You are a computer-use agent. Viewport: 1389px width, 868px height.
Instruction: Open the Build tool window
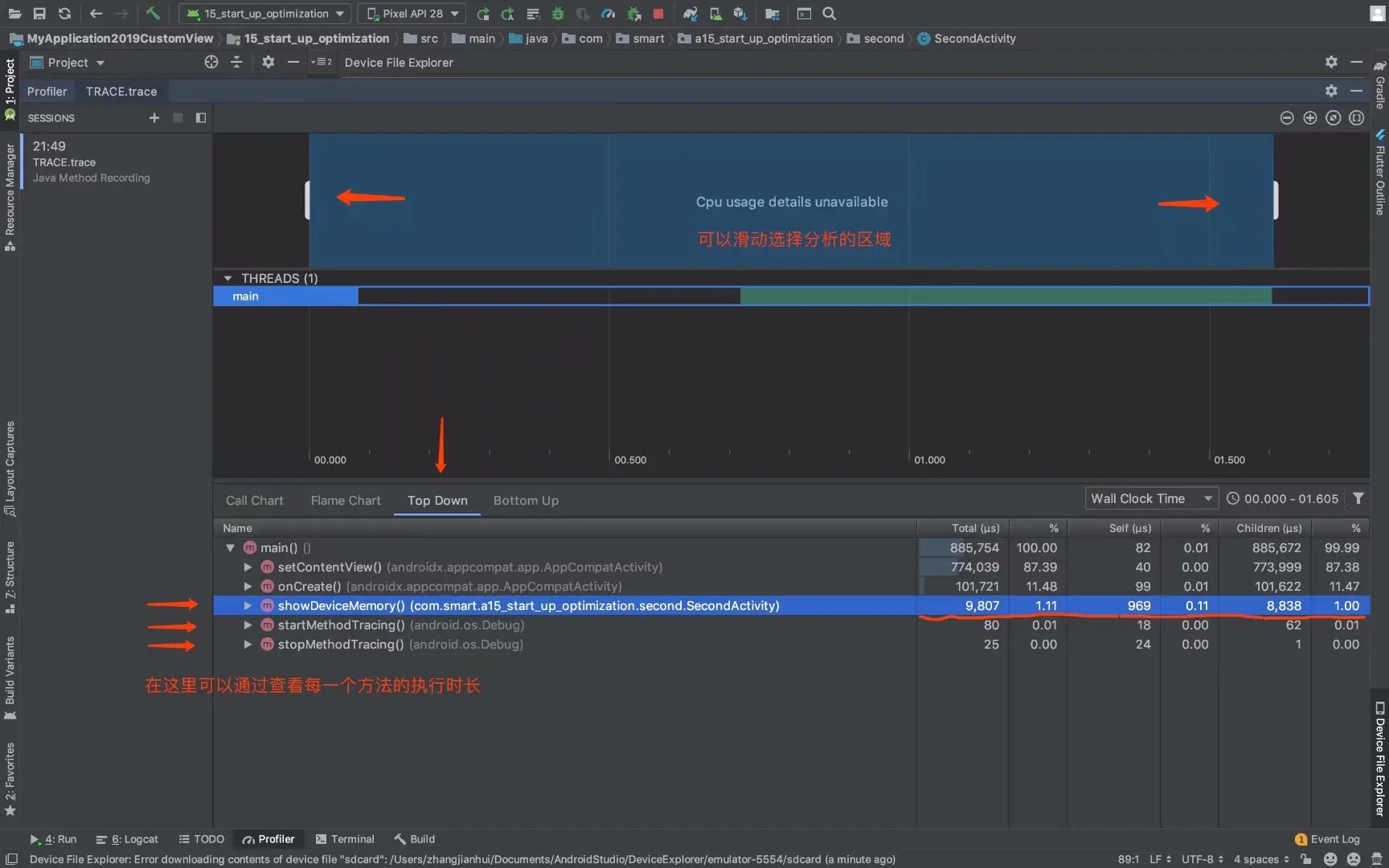(x=415, y=839)
